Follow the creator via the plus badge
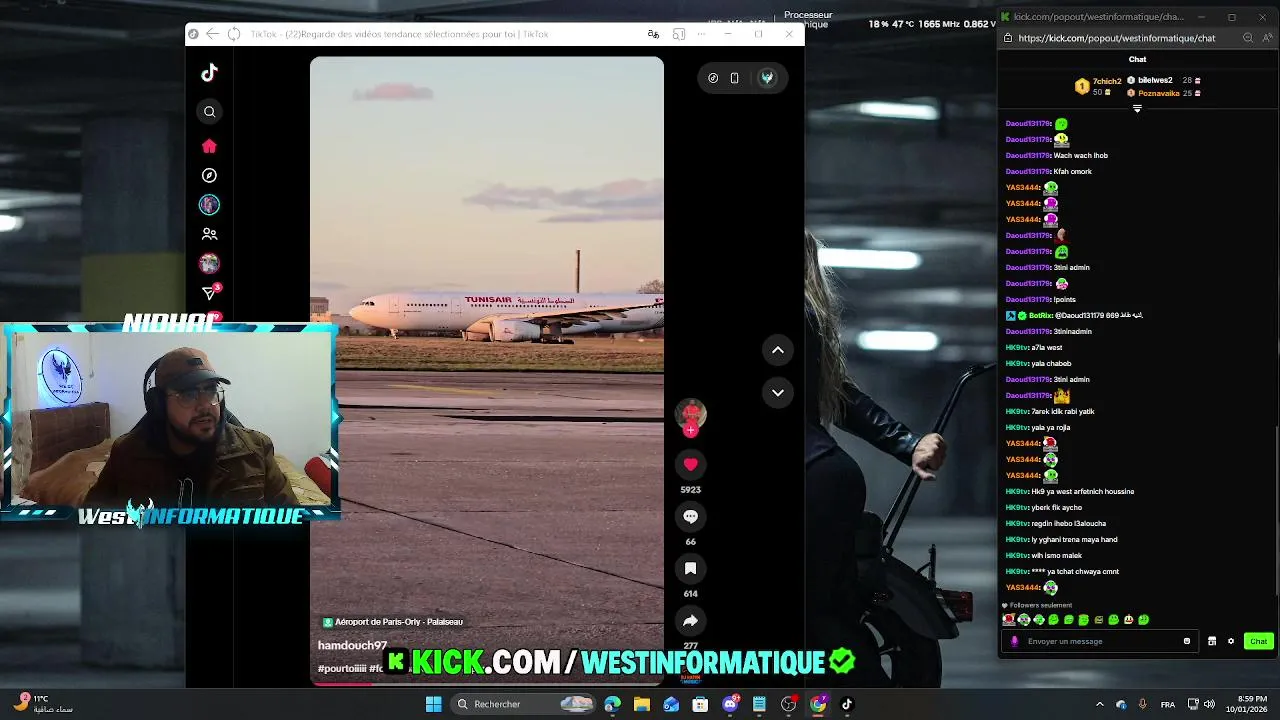The image size is (1280, 720). tap(690, 430)
